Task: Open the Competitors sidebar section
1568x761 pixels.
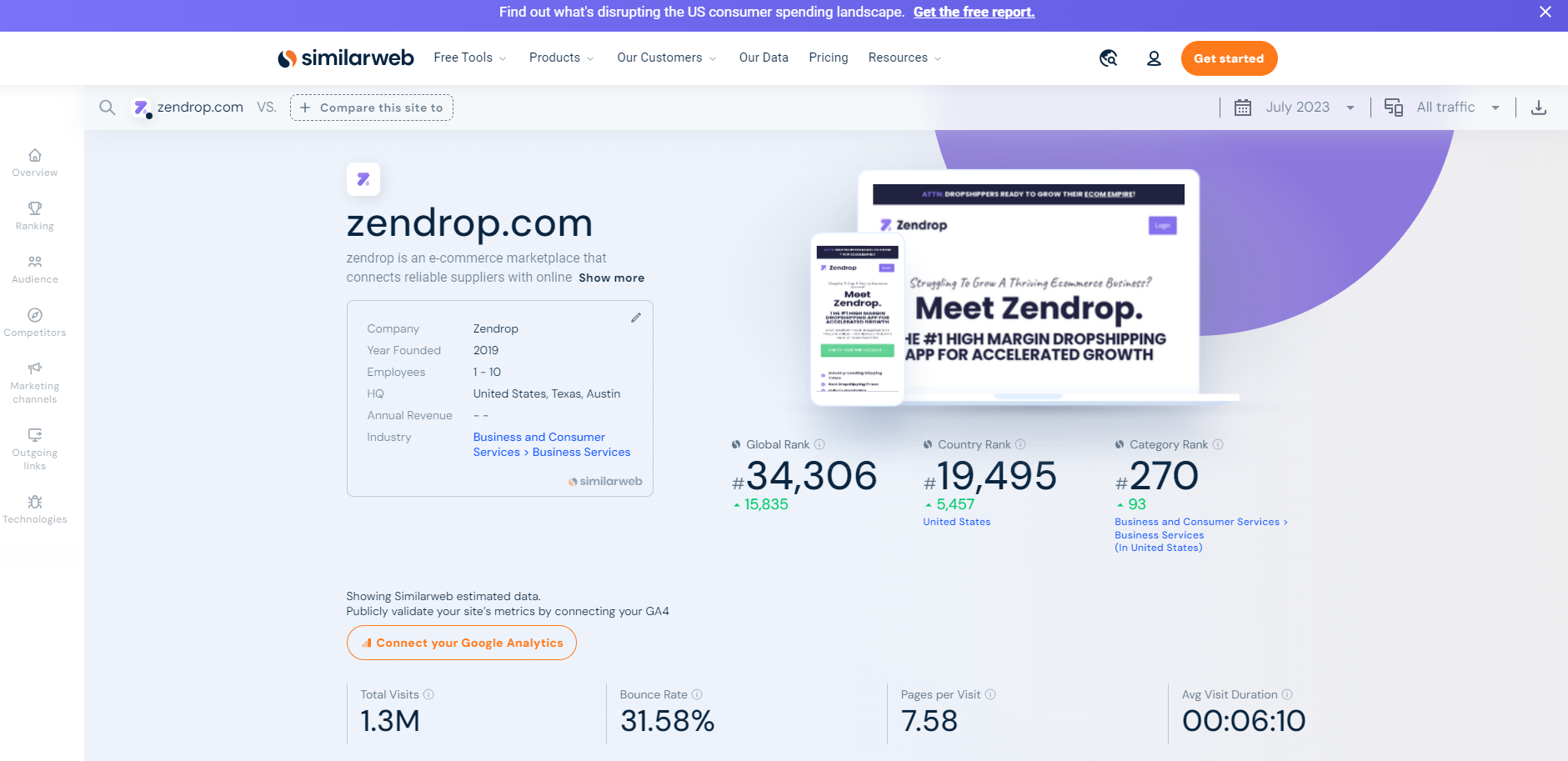Action: point(34,323)
